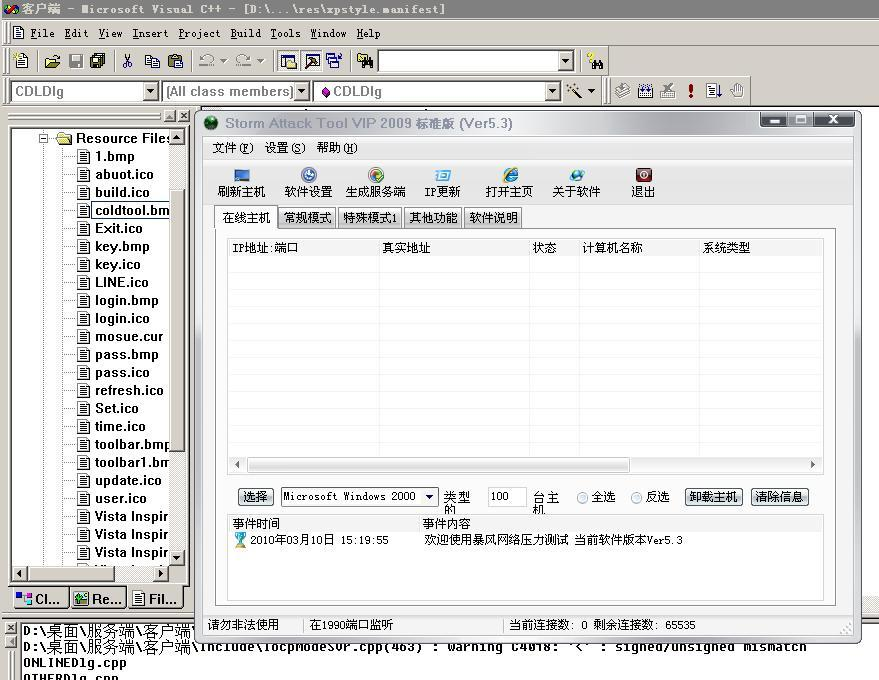Click the Open file toolbar icon
Screen dimensions: 879x680
[52, 61]
